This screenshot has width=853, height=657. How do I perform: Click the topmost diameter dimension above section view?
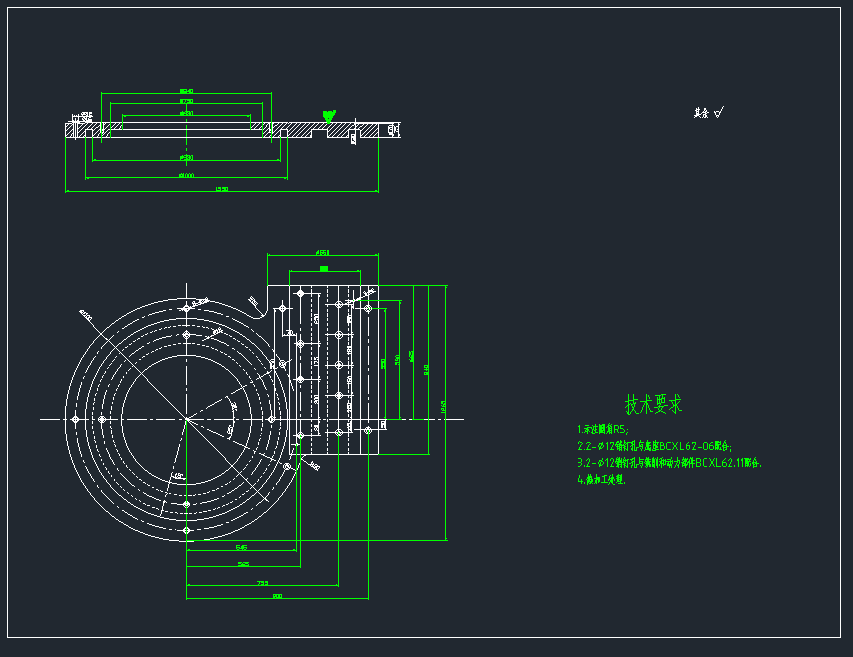(x=186, y=91)
